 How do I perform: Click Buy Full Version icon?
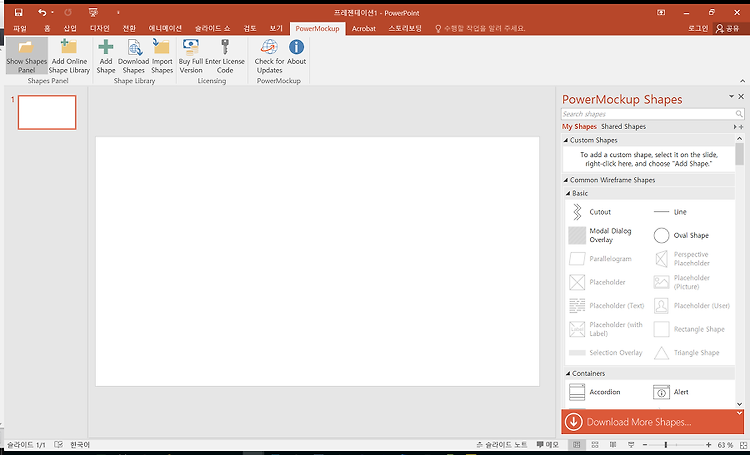[191, 46]
